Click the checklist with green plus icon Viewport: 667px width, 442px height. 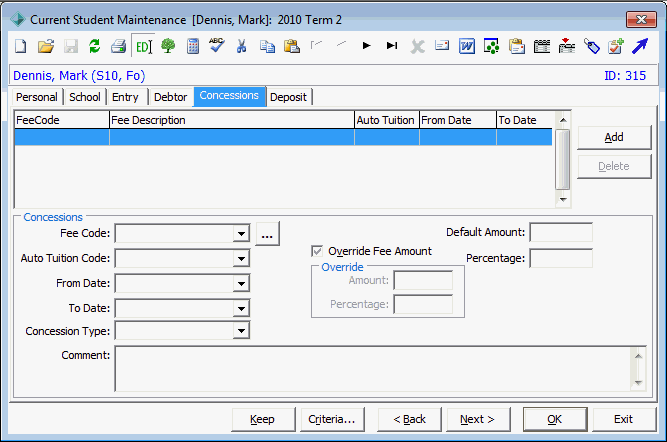click(x=616, y=46)
